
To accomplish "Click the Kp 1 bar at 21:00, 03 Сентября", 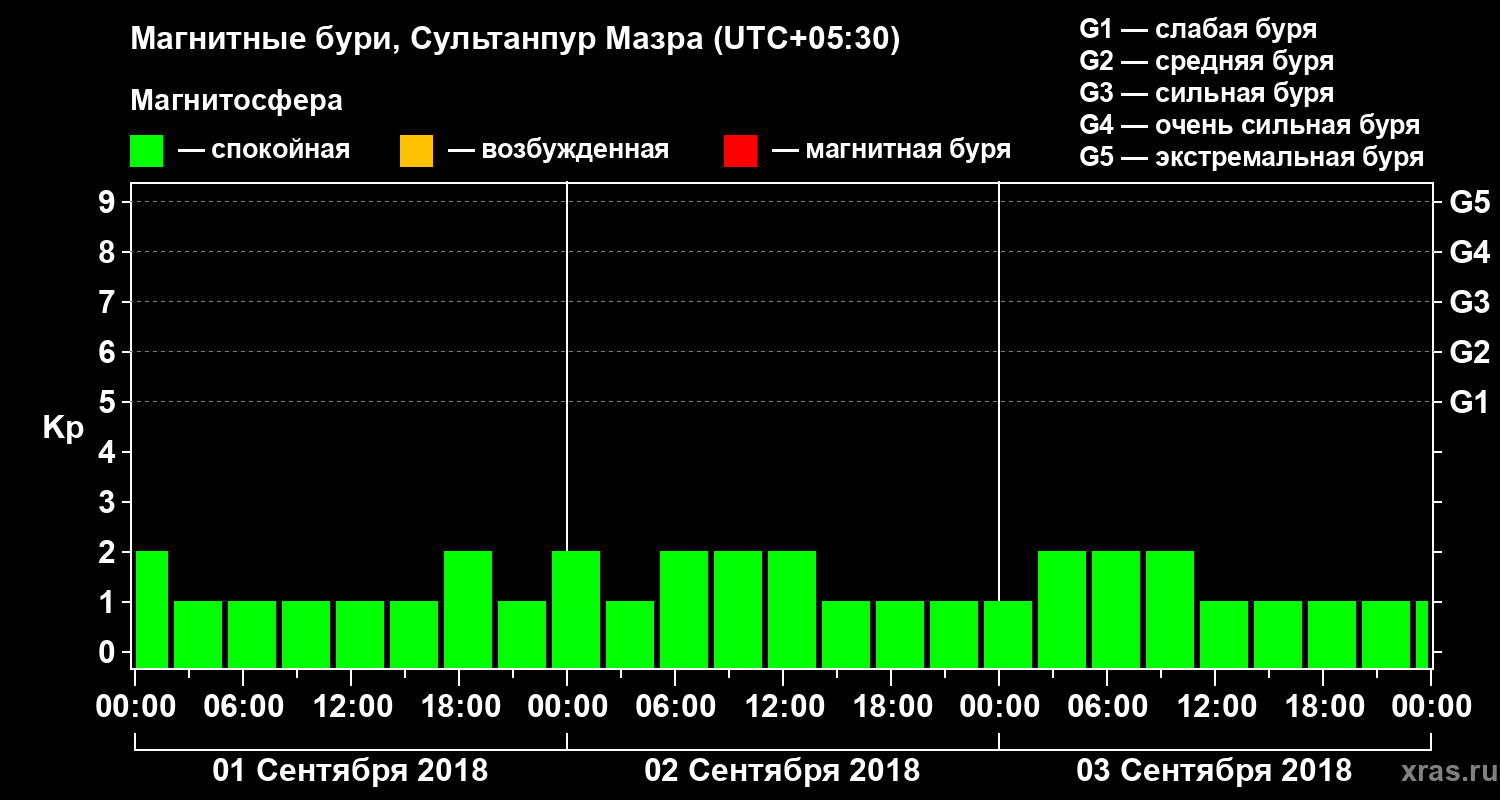I will (1386, 634).
